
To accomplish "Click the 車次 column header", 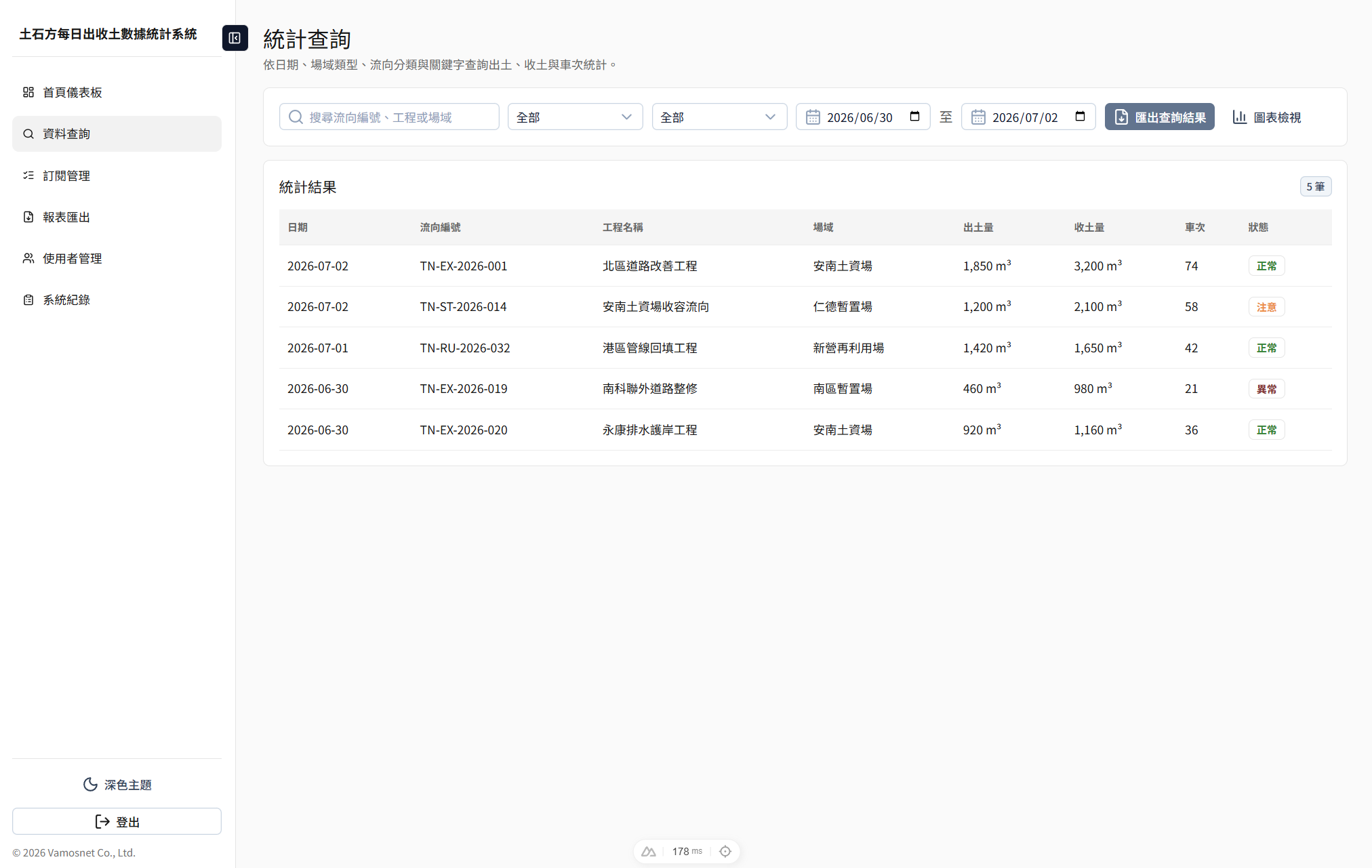I will [x=1195, y=228].
